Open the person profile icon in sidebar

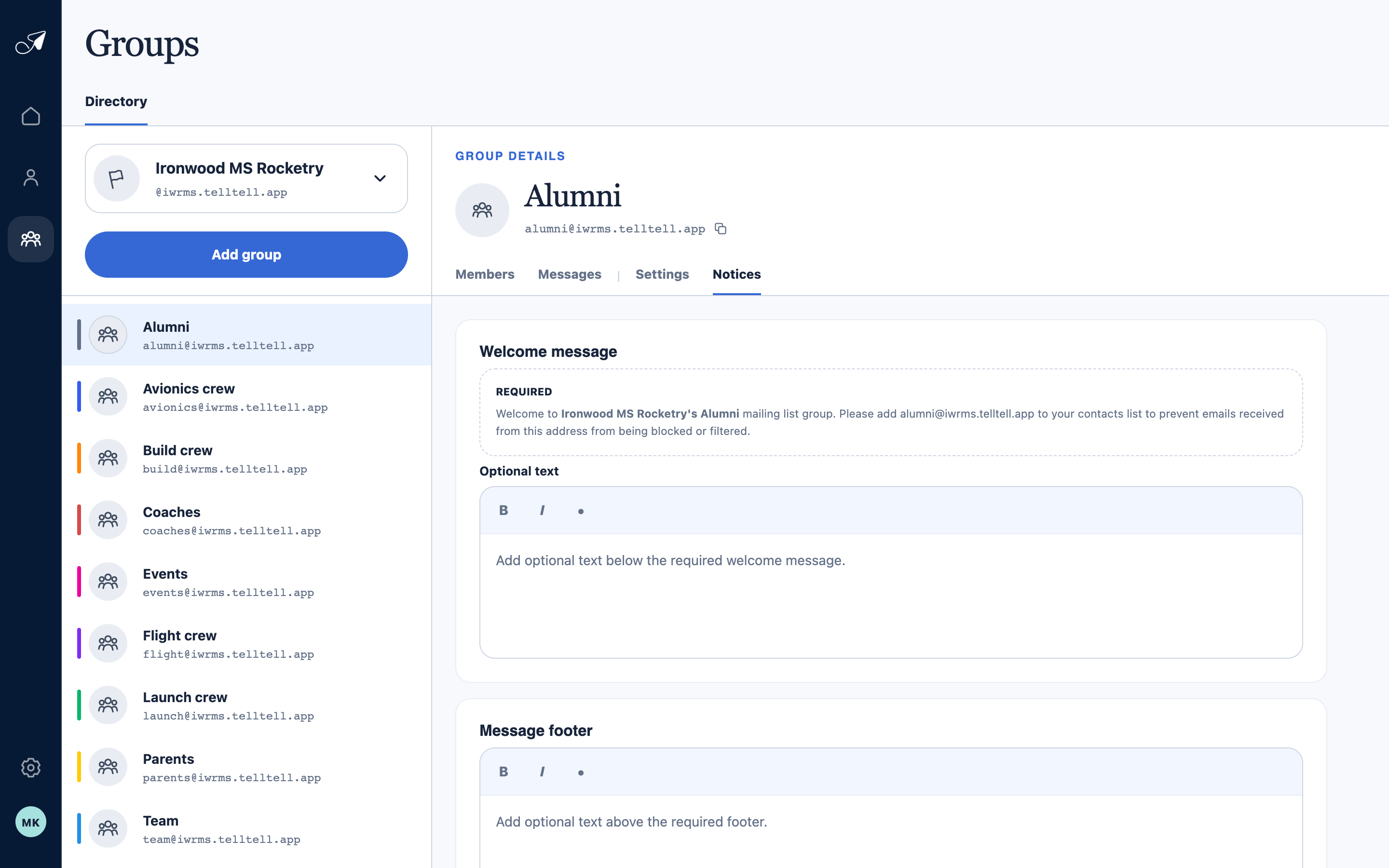click(30, 177)
